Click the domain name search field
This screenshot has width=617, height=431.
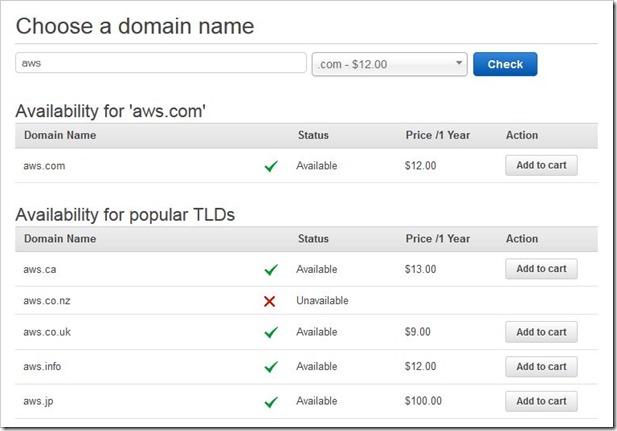pyautogui.click(x=160, y=63)
